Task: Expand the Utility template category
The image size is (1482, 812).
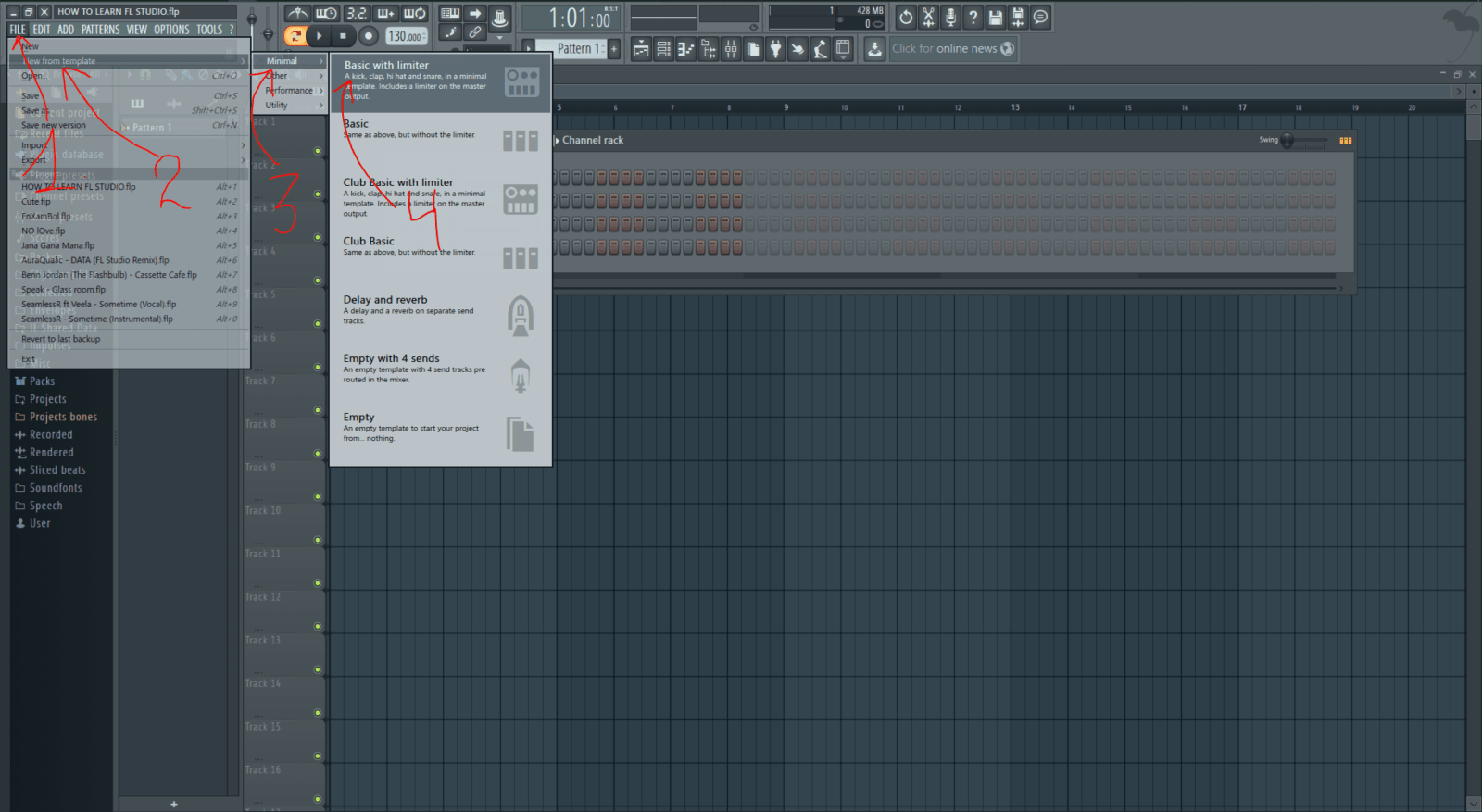Action: [290, 106]
